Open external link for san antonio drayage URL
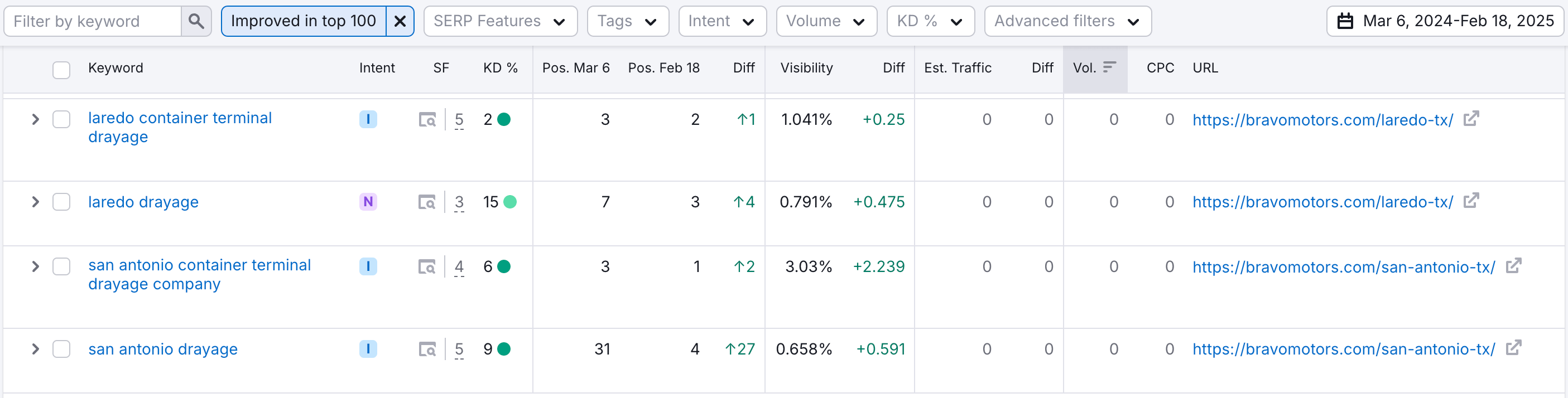Screen dimensions: 1568x398 [1513, 348]
